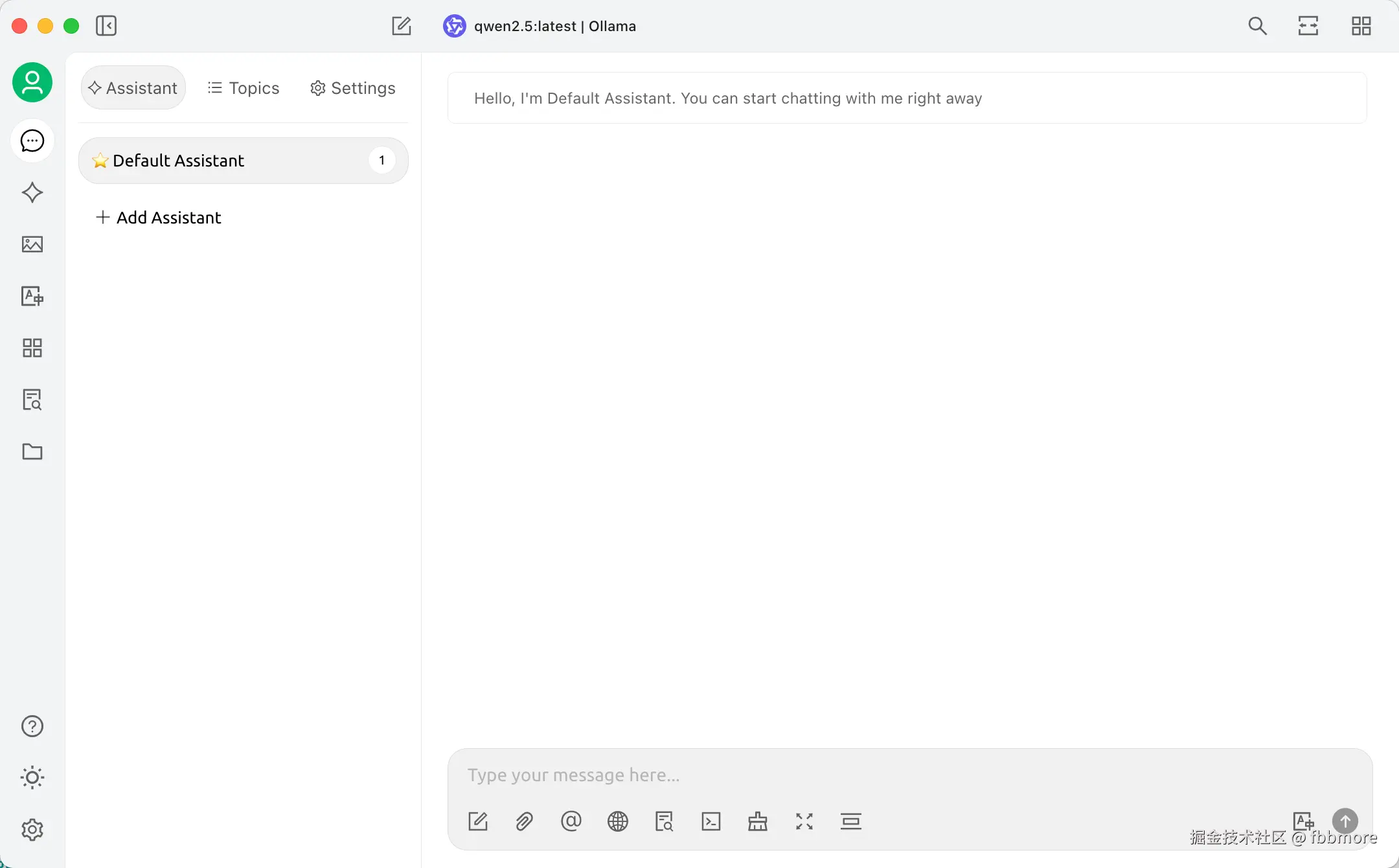Toggle light/dark theme sun icon

click(32, 777)
